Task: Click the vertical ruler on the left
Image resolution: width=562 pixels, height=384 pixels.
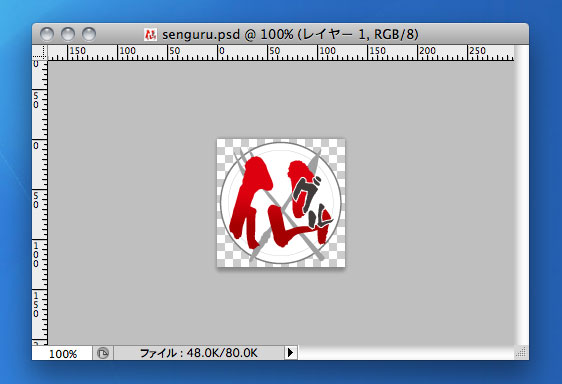Action: pos(40,203)
